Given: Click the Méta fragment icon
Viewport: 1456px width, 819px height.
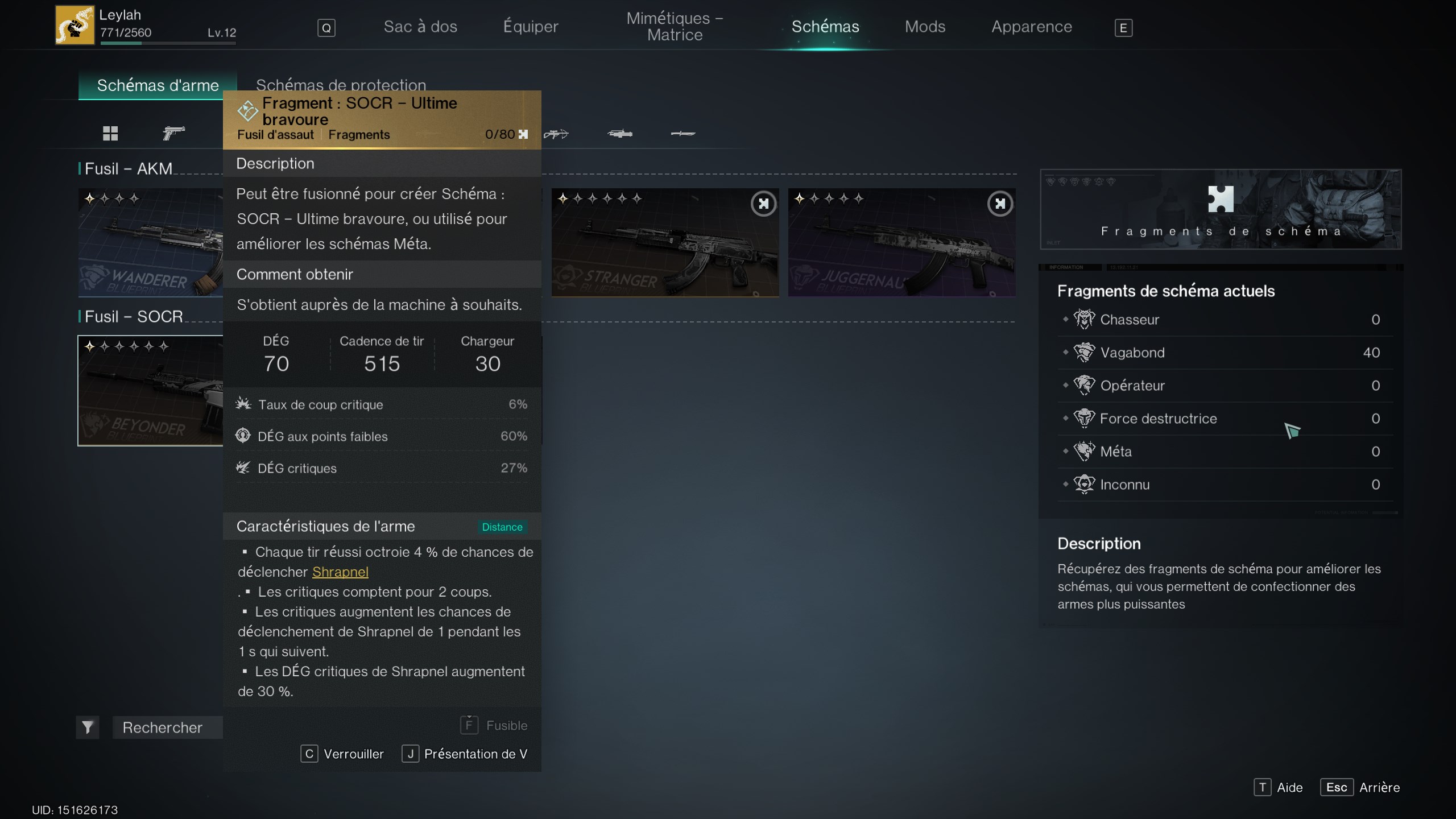Looking at the screenshot, I should 1084,451.
